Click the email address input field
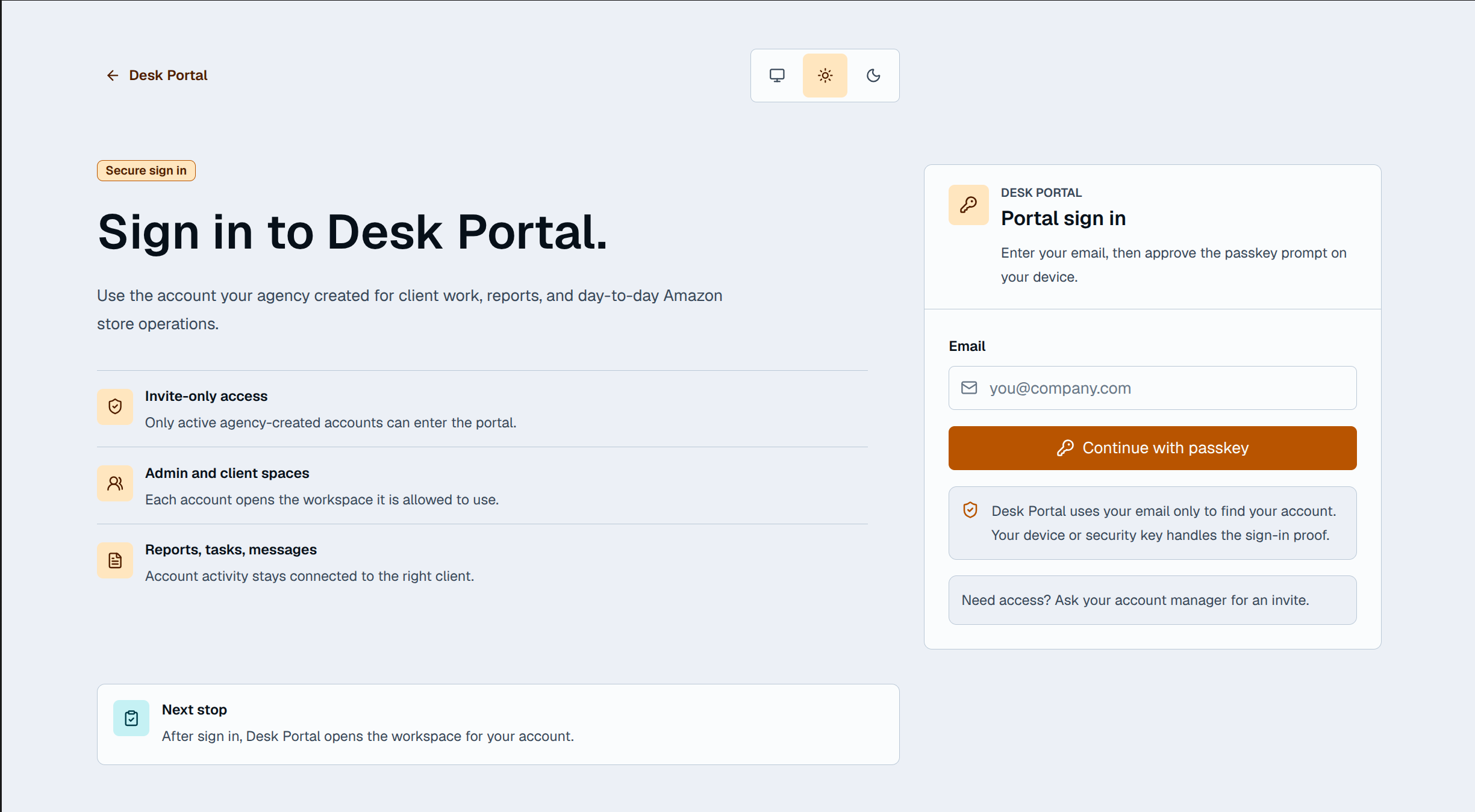 click(1152, 388)
